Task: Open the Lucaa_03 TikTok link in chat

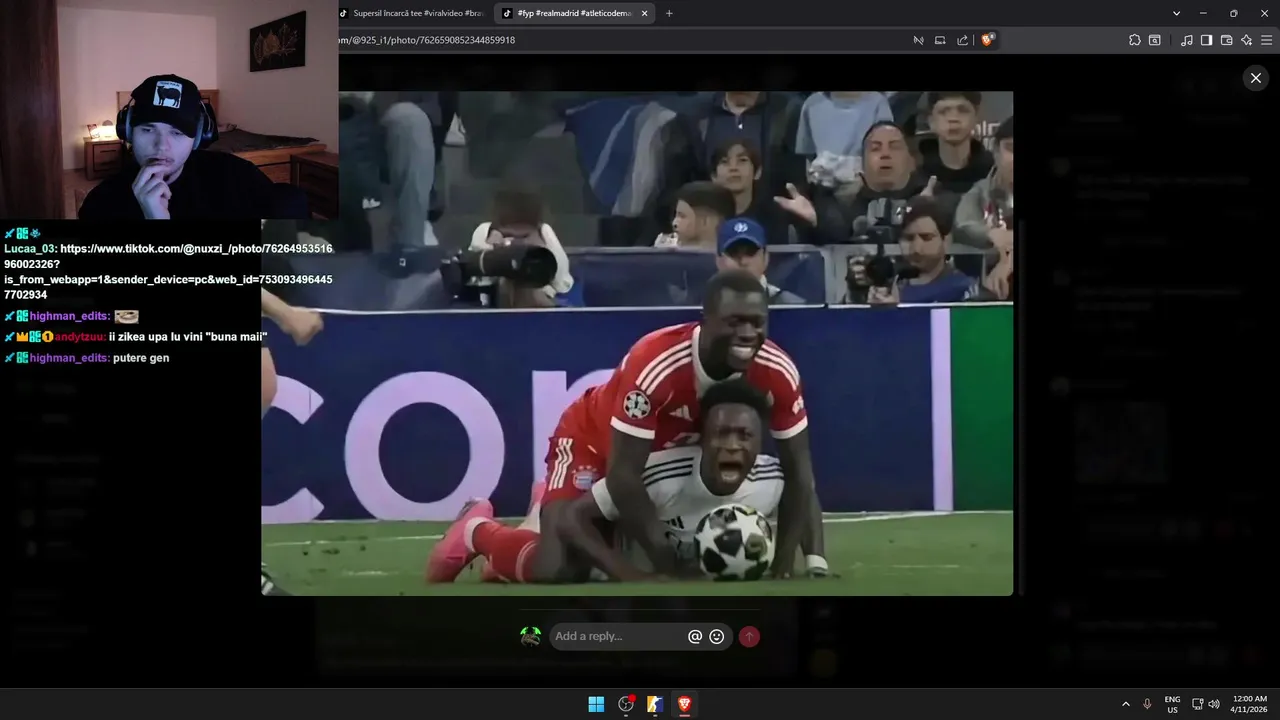Action: (x=168, y=271)
